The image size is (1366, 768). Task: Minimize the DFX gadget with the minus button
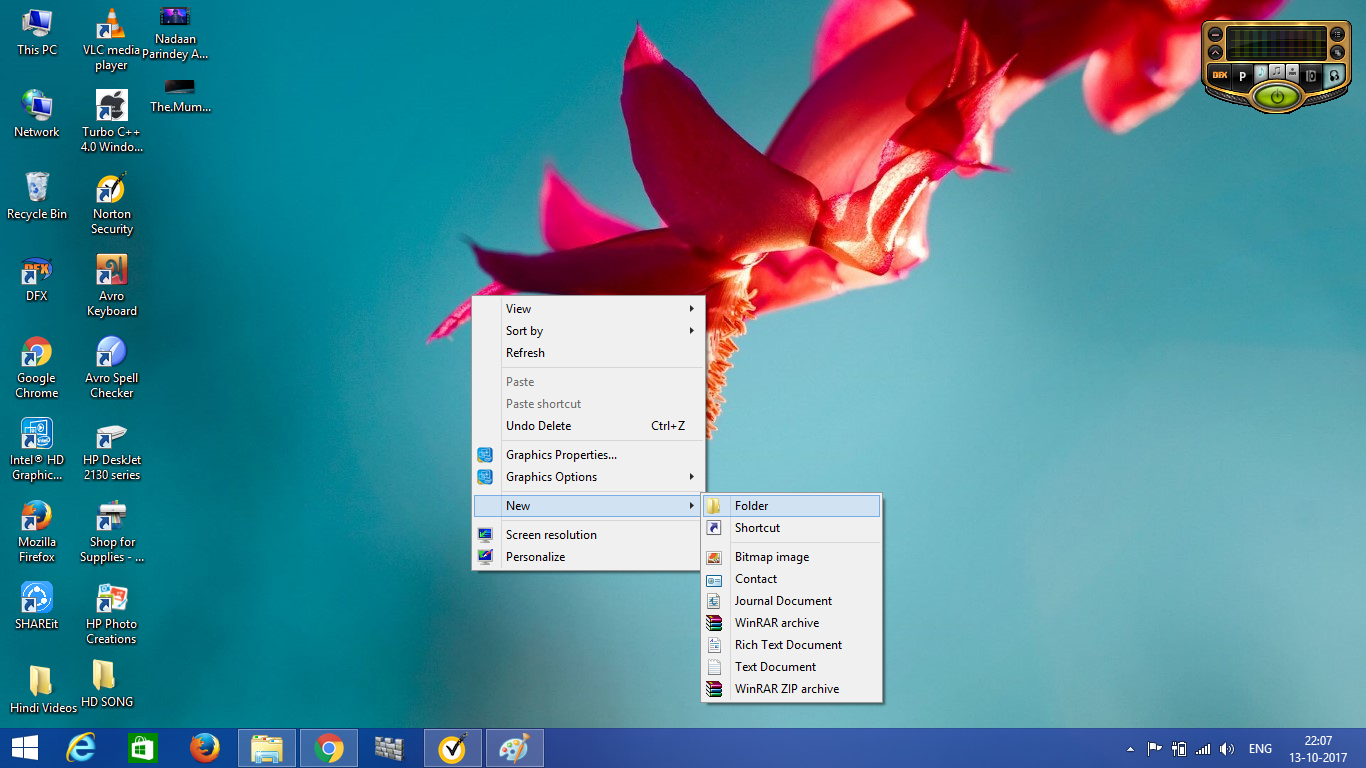[1215, 34]
